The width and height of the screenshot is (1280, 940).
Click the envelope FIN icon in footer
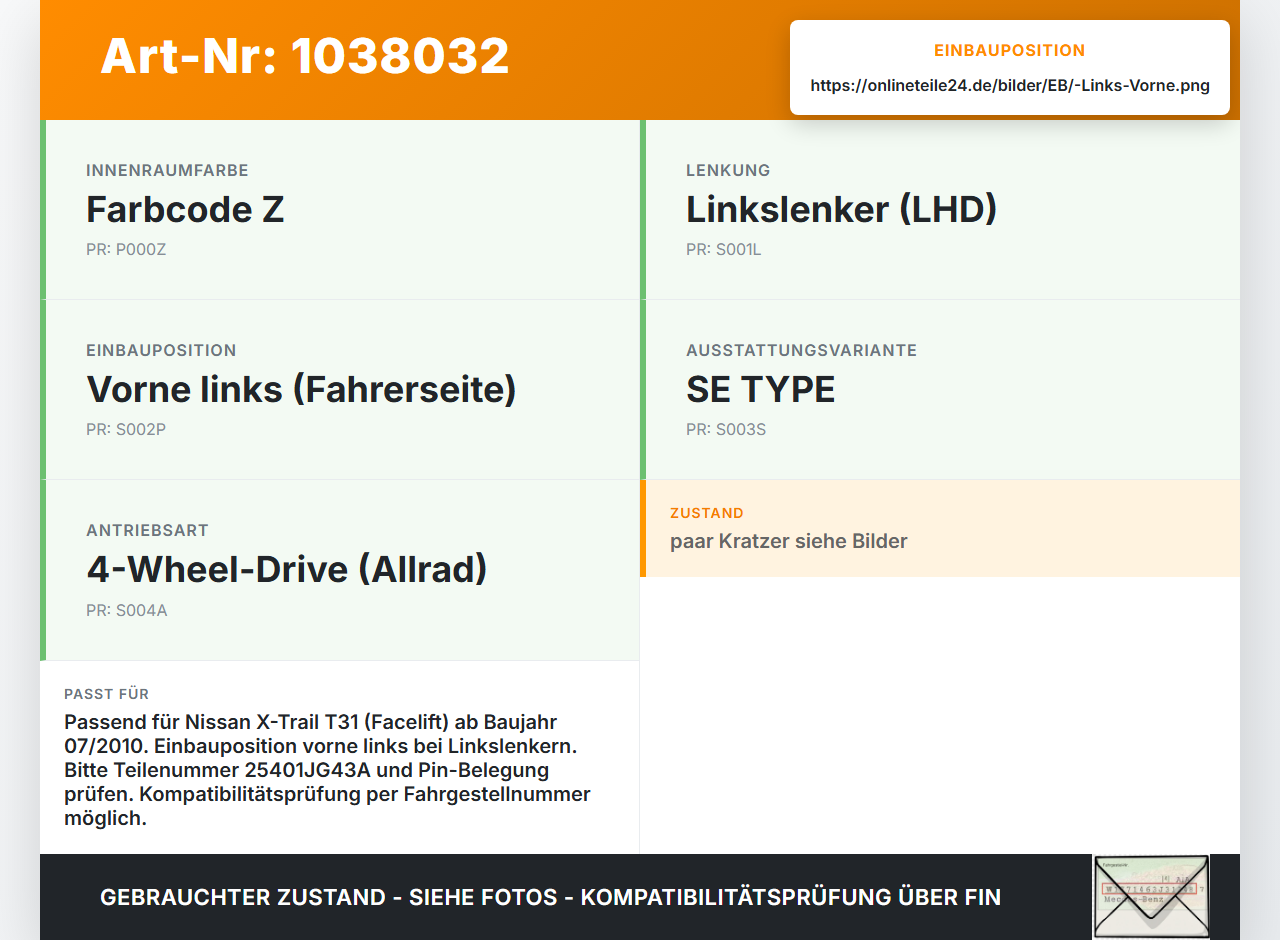1151,897
